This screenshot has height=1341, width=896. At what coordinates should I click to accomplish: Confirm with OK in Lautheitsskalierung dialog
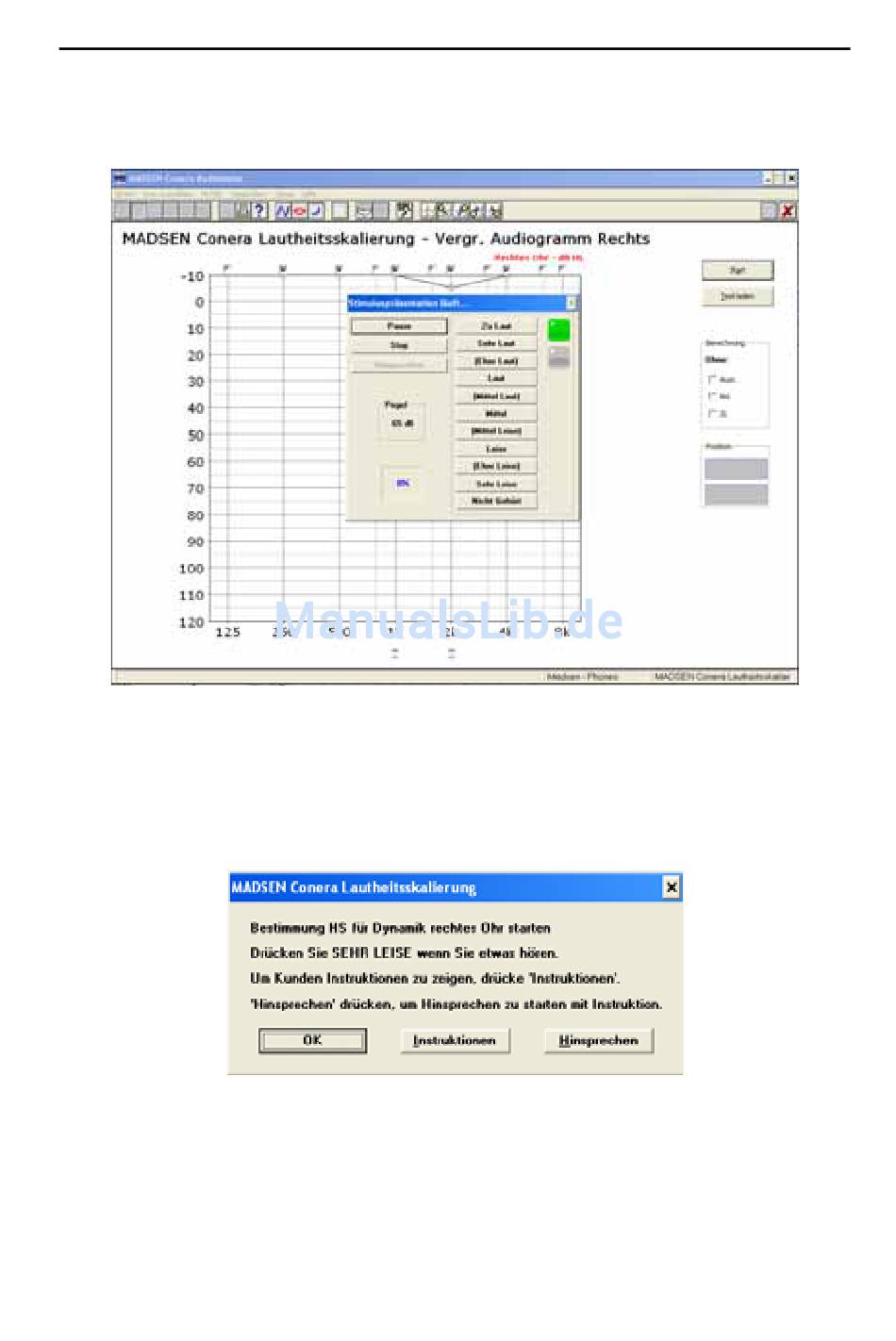tap(312, 1040)
